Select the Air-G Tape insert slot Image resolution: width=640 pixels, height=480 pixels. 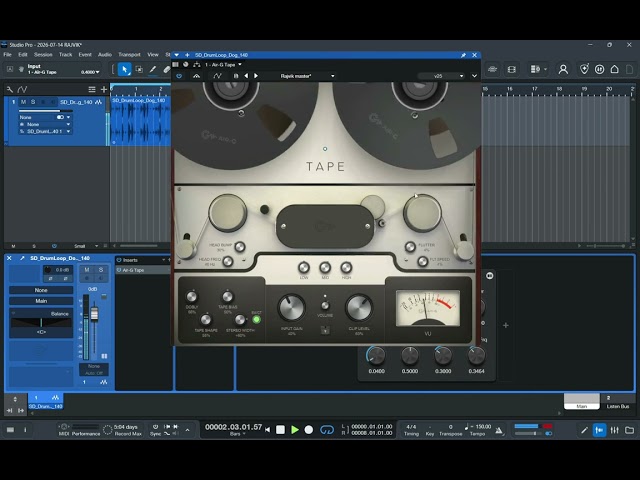(143, 270)
